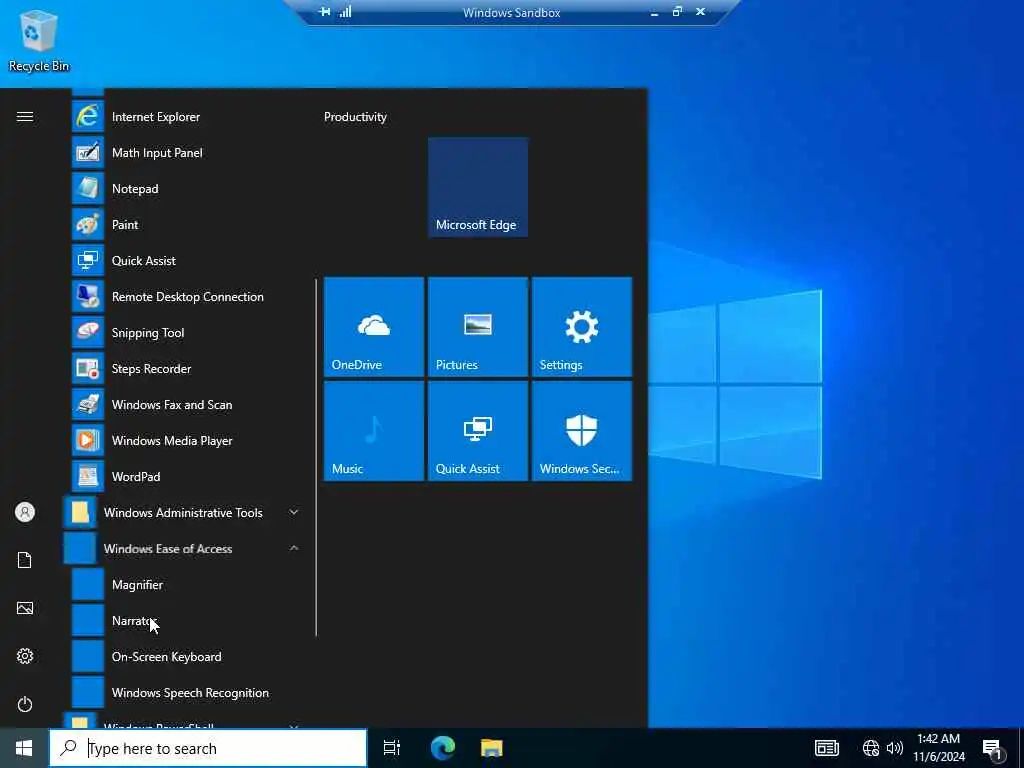Open Settings gear in the Start sidebar
Viewport: 1024px width, 768px height.
pyautogui.click(x=25, y=656)
